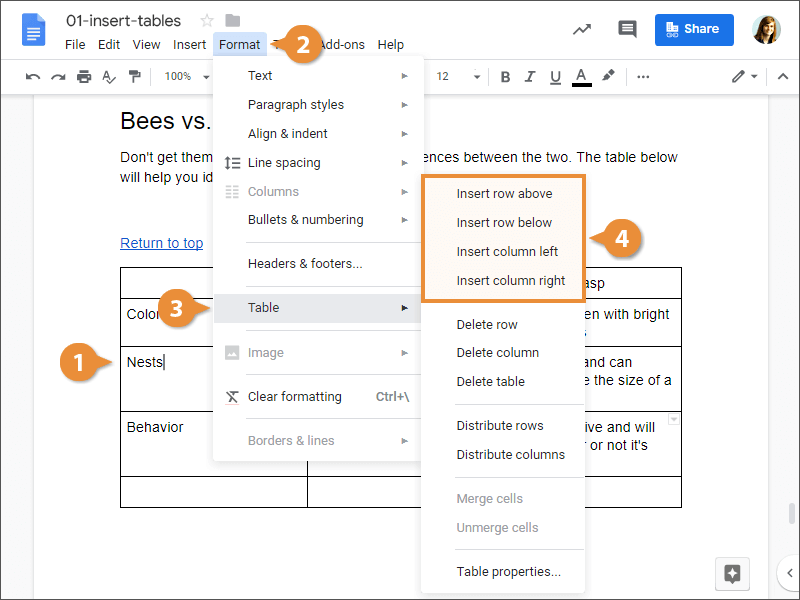800x600 pixels.
Task: Click the Format menu
Action: (x=239, y=44)
